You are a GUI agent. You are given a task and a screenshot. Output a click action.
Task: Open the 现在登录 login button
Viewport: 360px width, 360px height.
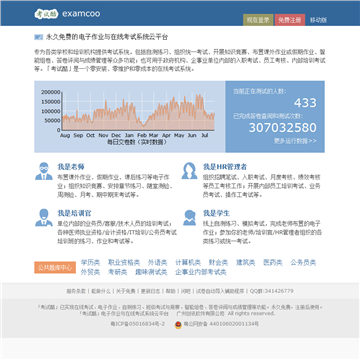pyautogui.click(x=258, y=20)
